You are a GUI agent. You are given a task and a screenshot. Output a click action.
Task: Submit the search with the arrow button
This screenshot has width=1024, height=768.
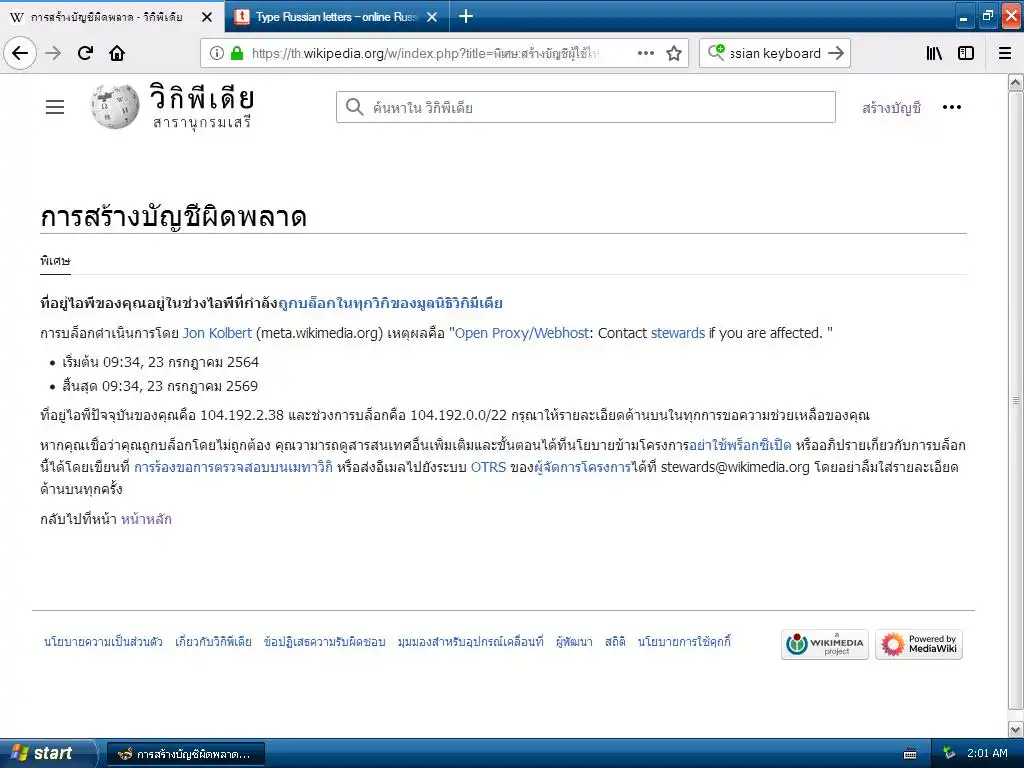(x=836, y=53)
